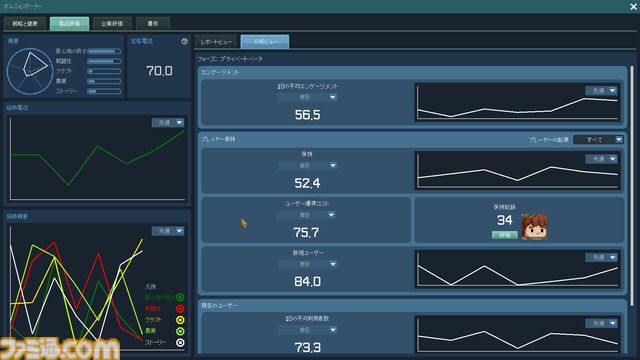Viewport: 640px width, 360px height.
Task: Click the small green button under 34
Action: 504,235
